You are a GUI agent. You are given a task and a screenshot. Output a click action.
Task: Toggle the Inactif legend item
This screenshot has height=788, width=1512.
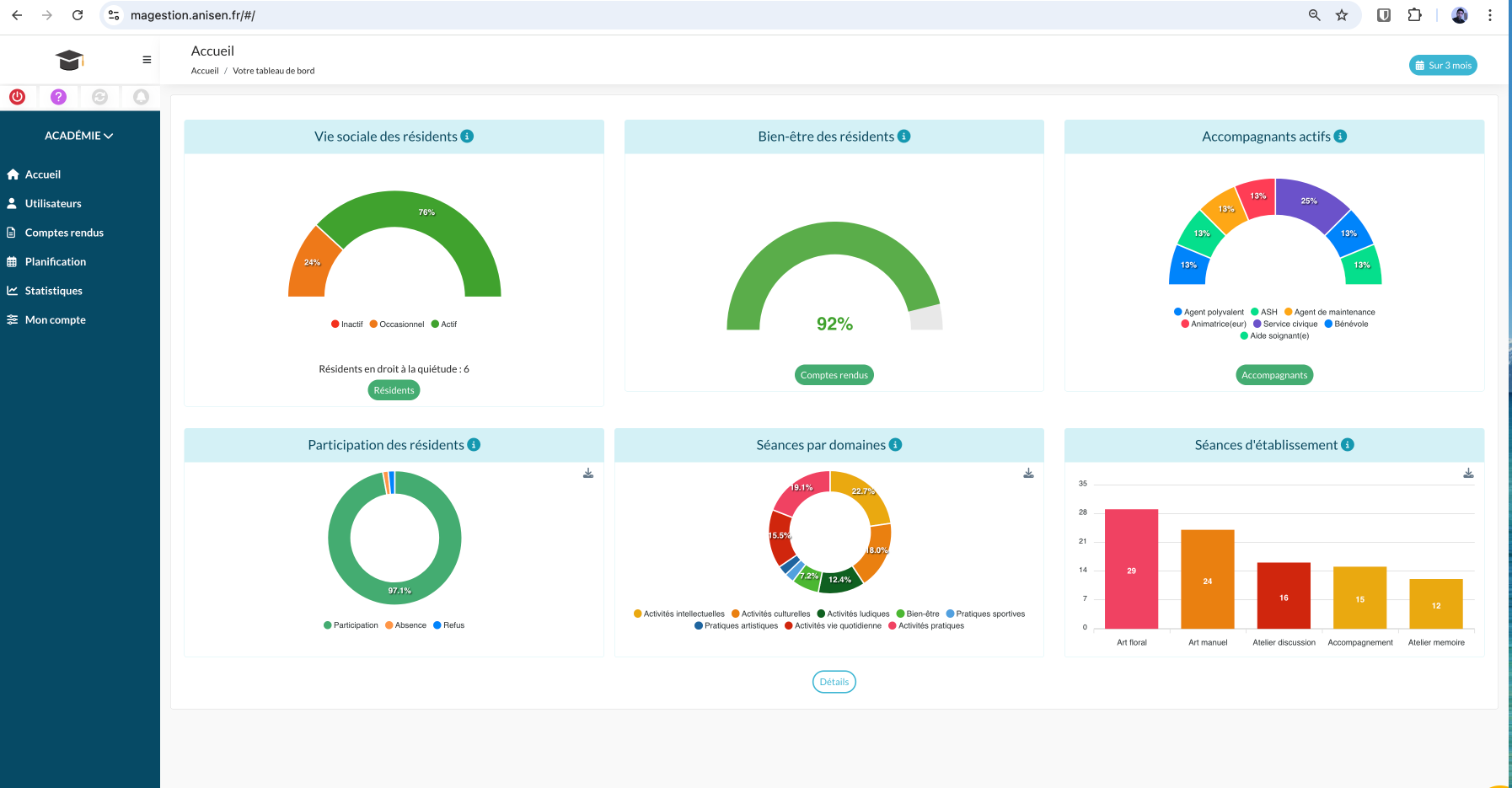click(347, 324)
